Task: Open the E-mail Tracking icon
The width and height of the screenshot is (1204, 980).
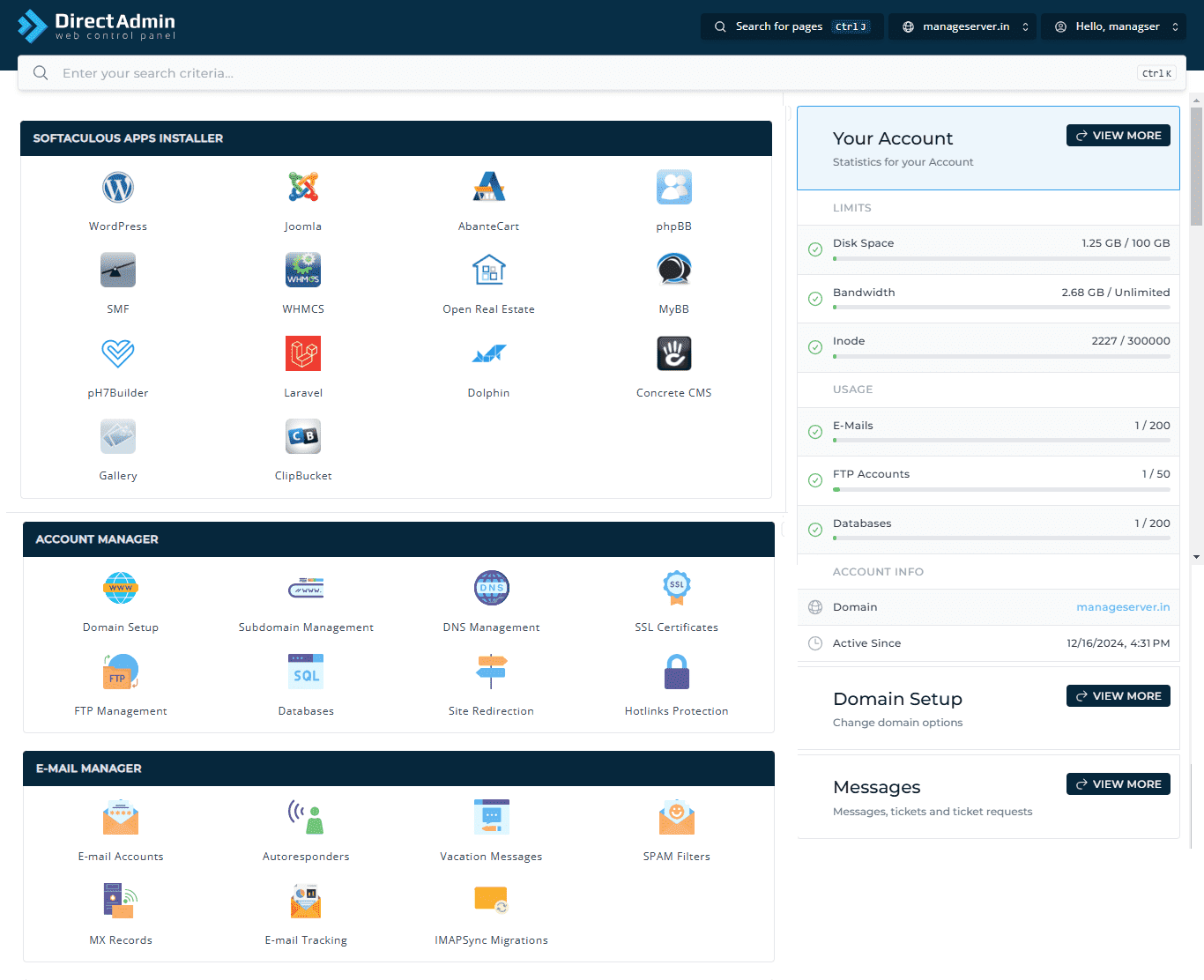Action: (x=306, y=901)
